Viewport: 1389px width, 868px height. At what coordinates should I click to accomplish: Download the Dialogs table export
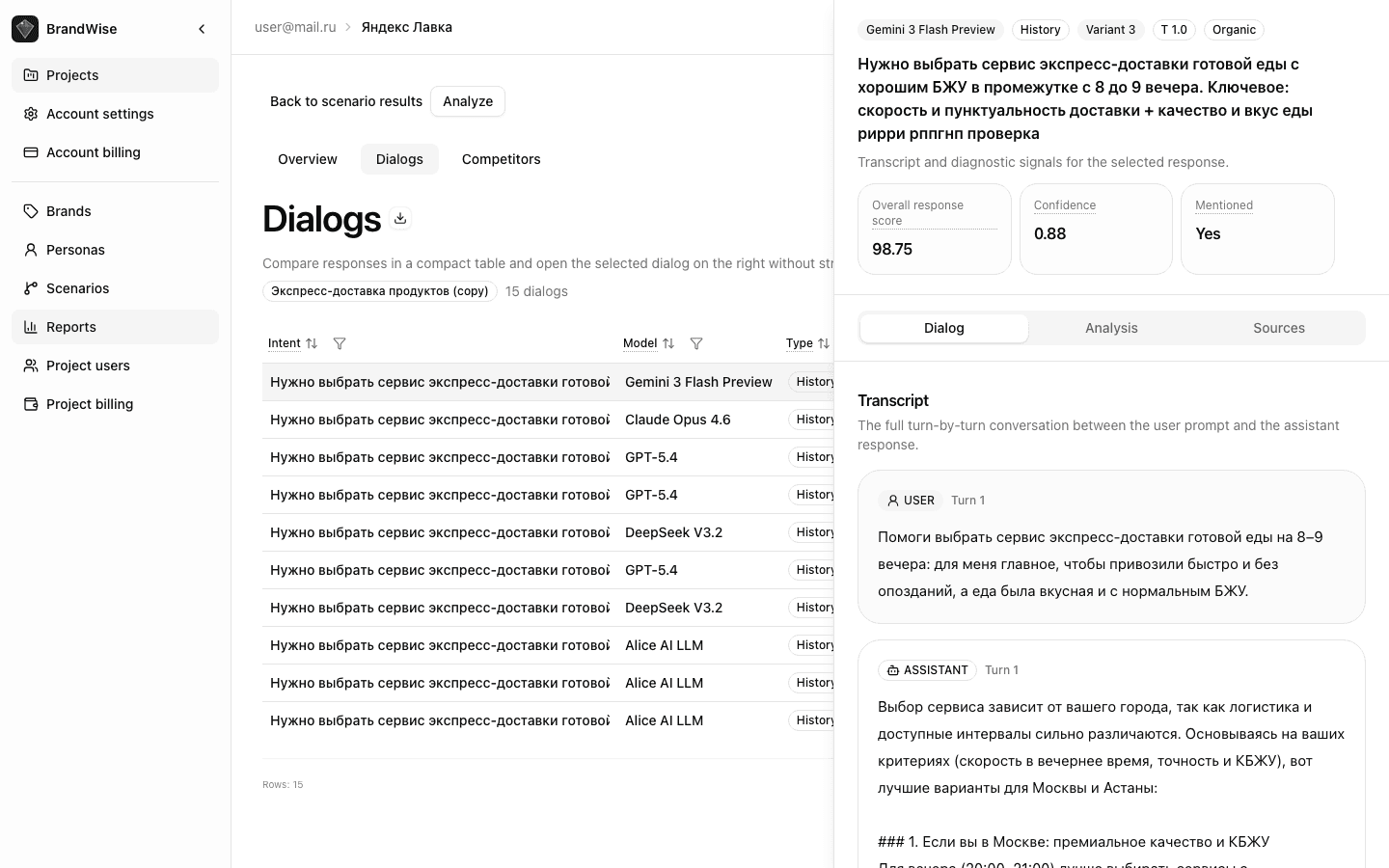[x=400, y=218]
